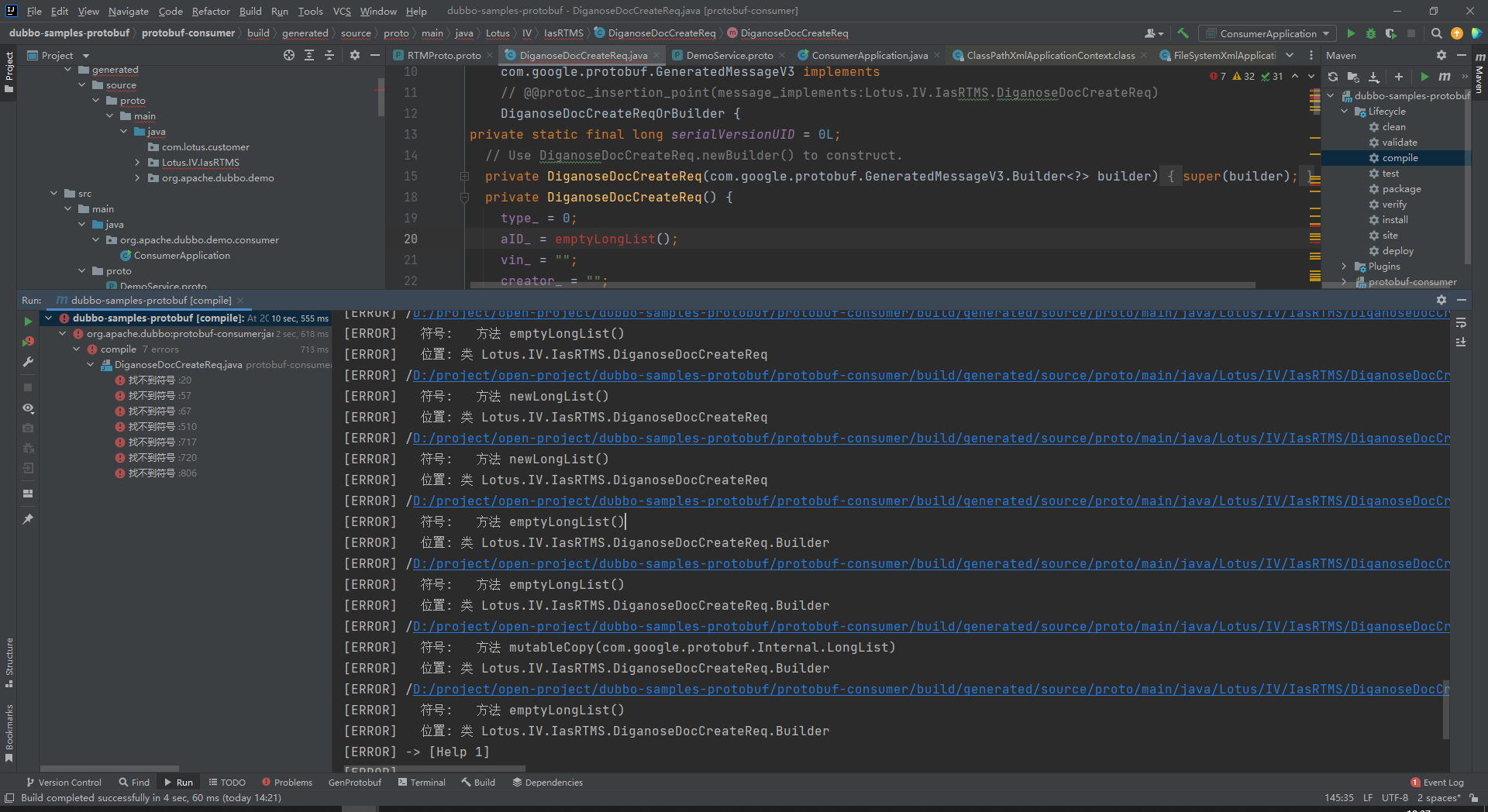Stop the process in Run panel

coord(28,387)
